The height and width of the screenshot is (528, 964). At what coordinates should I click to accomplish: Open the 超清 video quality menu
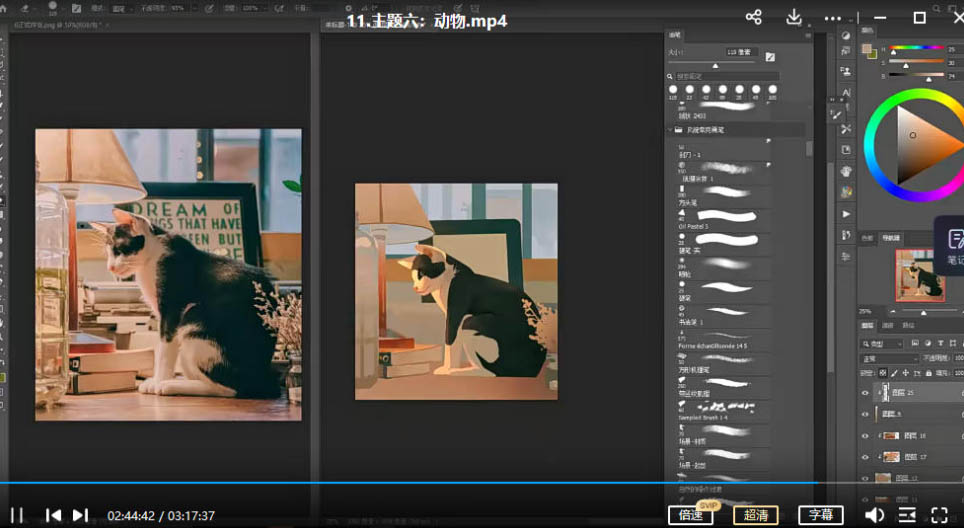[x=756, y=515]
